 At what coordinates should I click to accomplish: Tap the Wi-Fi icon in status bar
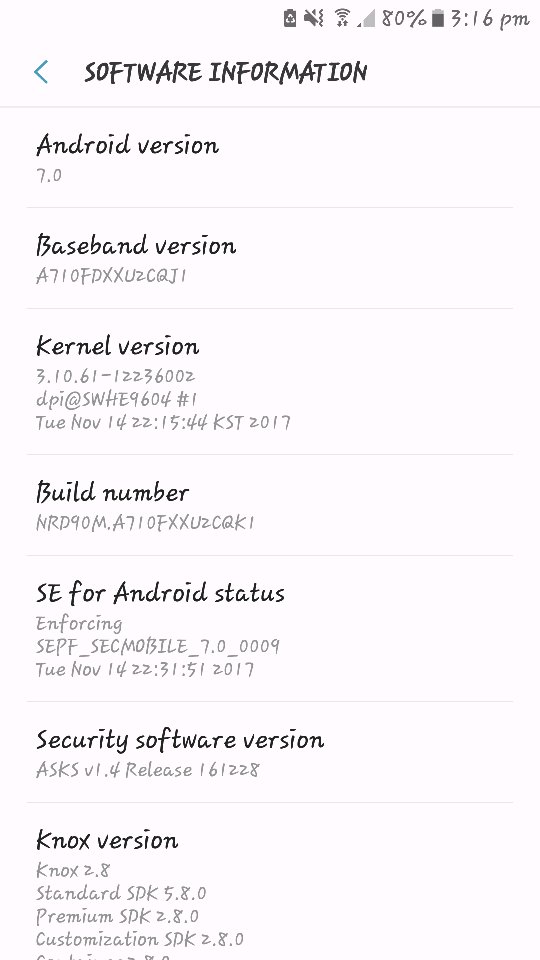coord(342,18)
